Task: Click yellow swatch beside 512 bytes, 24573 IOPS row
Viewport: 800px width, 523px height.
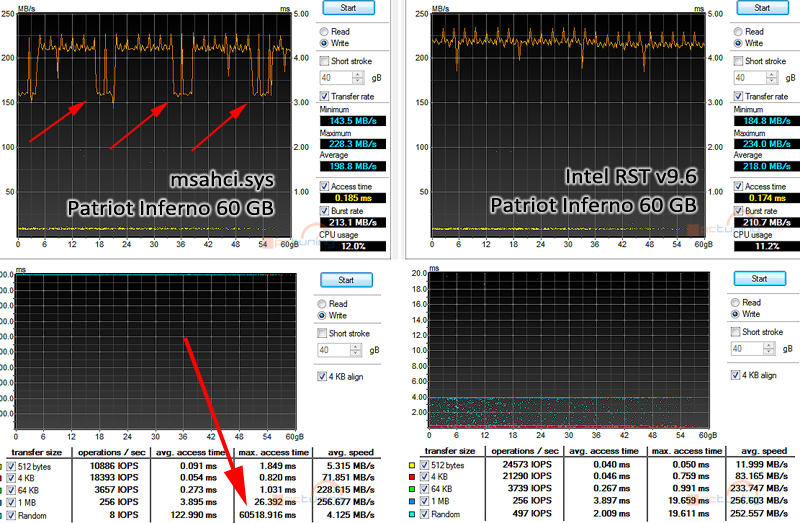Action: pyautogui.click(x=412, y=465)
